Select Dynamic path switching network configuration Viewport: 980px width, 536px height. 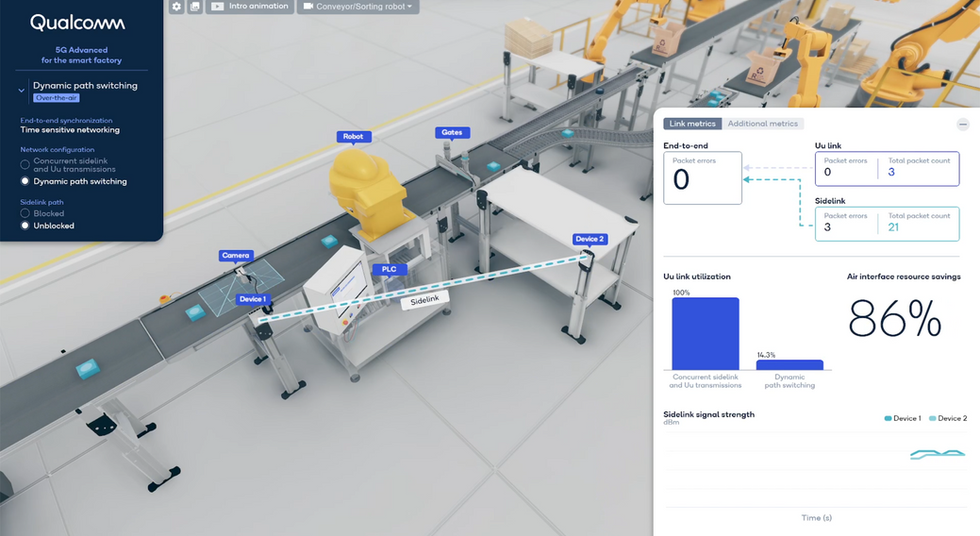click(x=74, y=181)
